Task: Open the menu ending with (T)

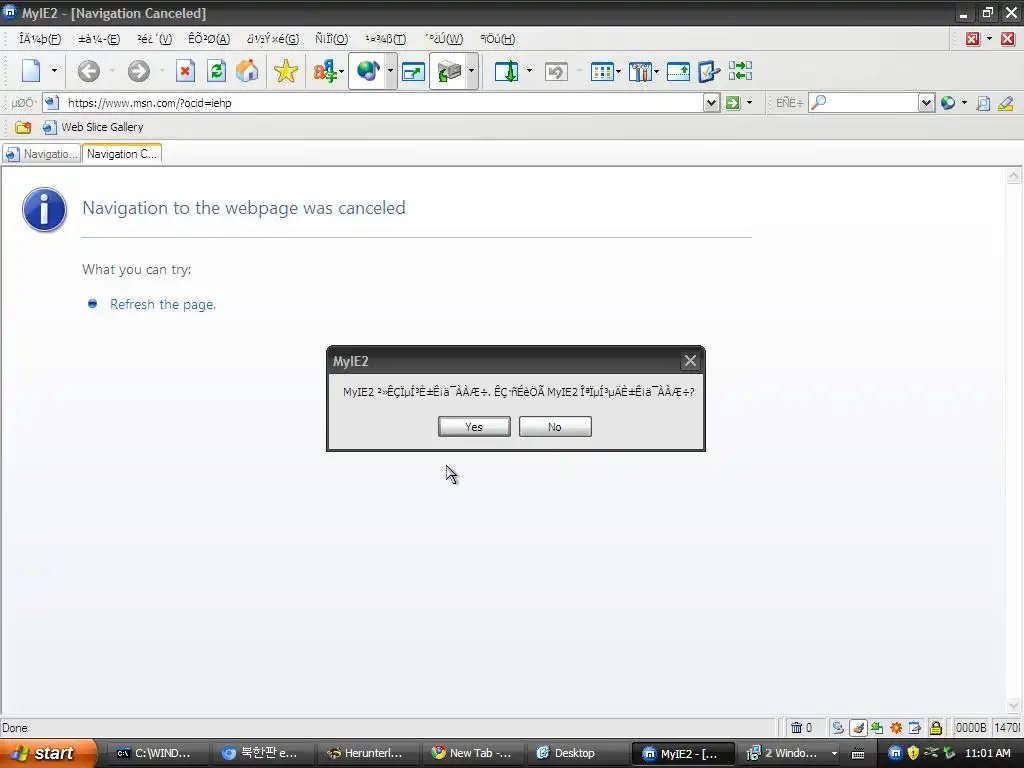Action: pyautogui.click(x=386, y=39)
